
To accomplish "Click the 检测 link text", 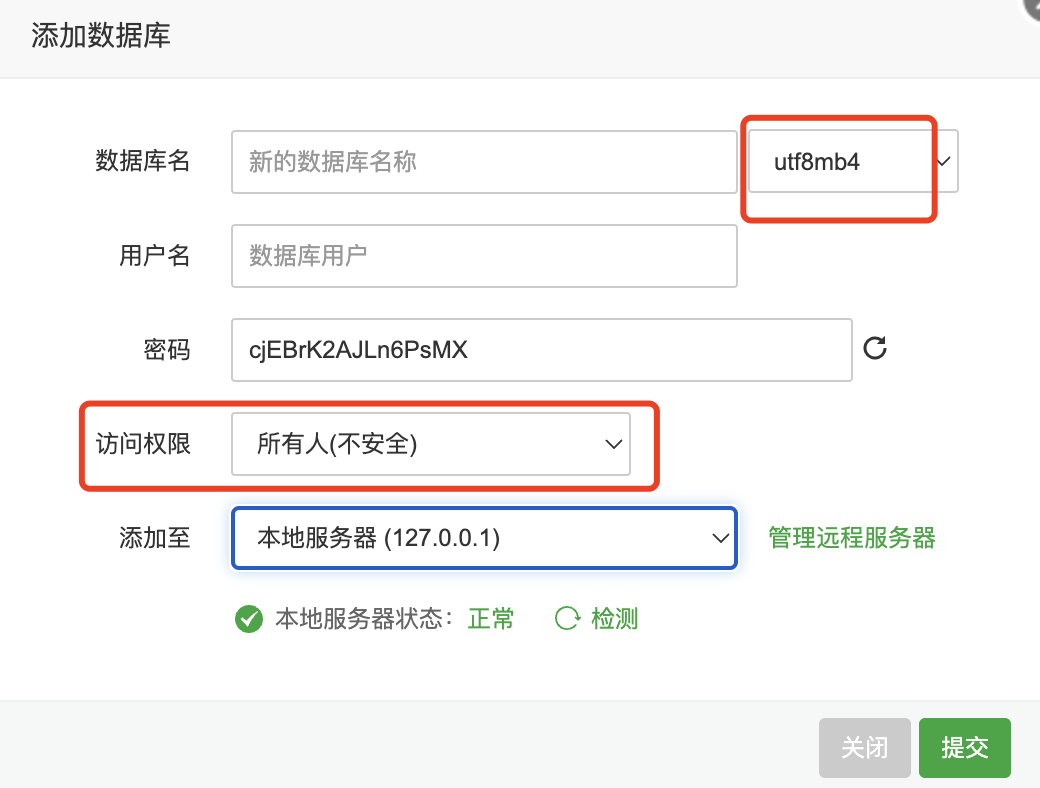I will tap(614, 618).
